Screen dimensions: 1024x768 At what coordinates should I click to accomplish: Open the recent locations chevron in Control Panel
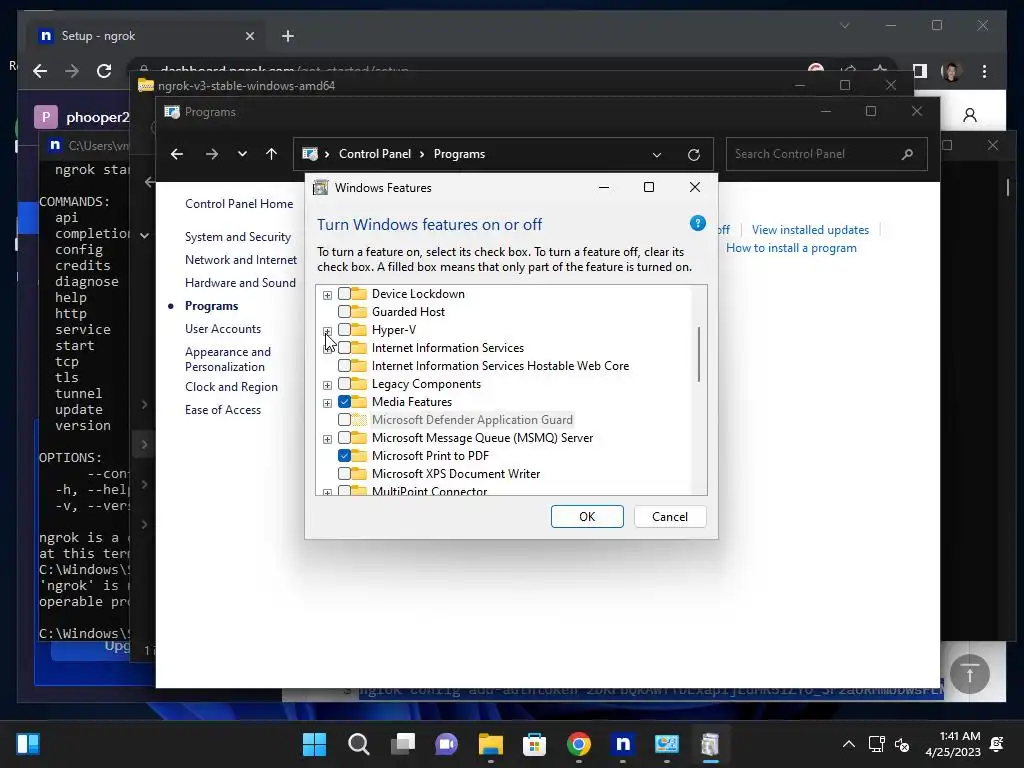coord(242,154)
